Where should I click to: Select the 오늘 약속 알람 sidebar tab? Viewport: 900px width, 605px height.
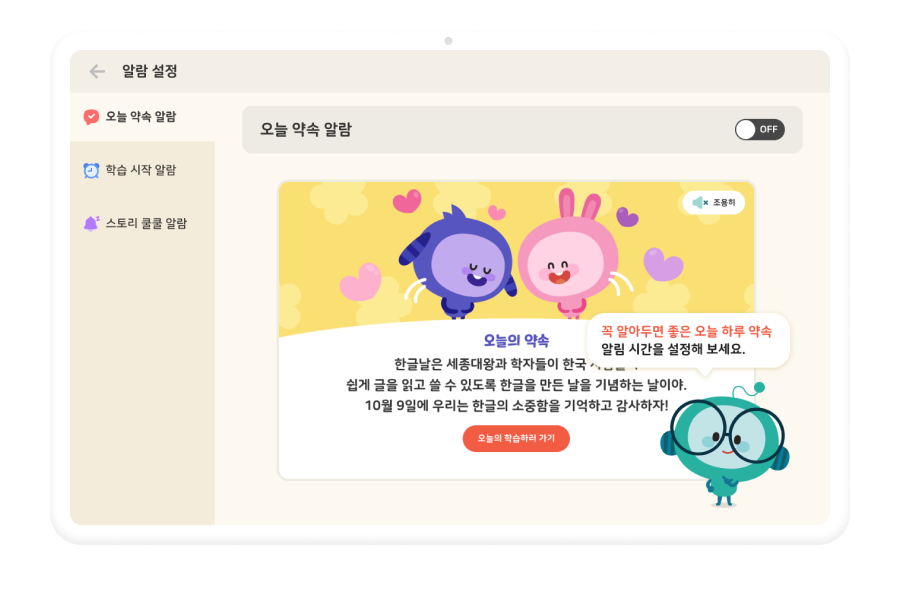(x=142, y=117)
